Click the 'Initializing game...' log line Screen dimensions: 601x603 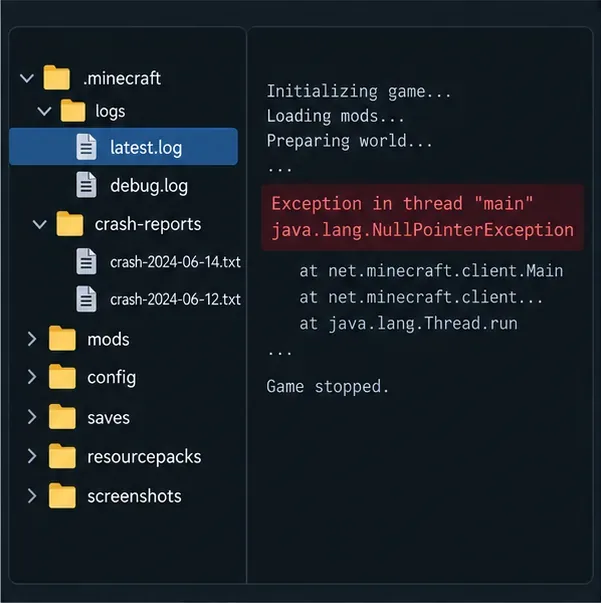click(x=358, y=92)
